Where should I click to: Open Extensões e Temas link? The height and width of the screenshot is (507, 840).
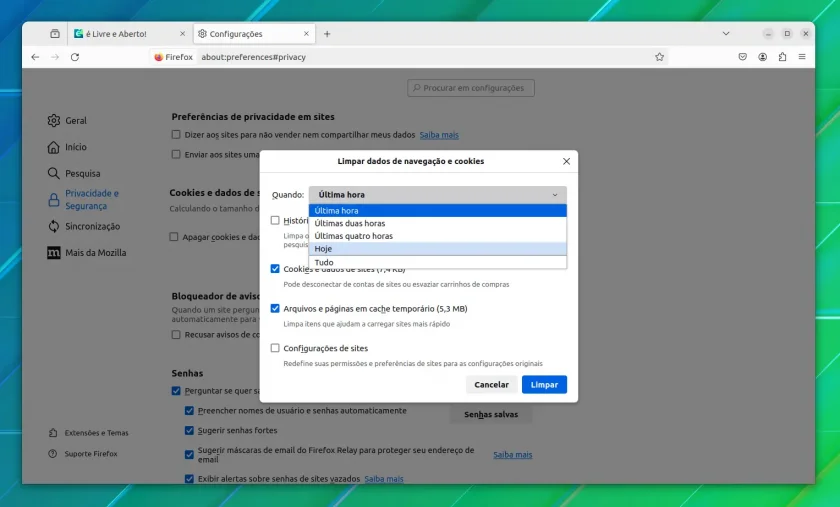pos(88,433)
